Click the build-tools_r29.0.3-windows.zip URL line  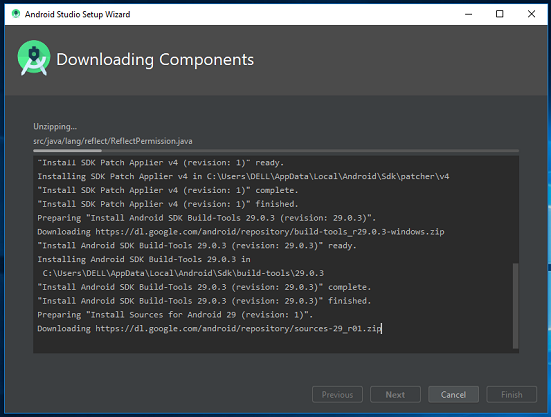click(x=241, y=232)
